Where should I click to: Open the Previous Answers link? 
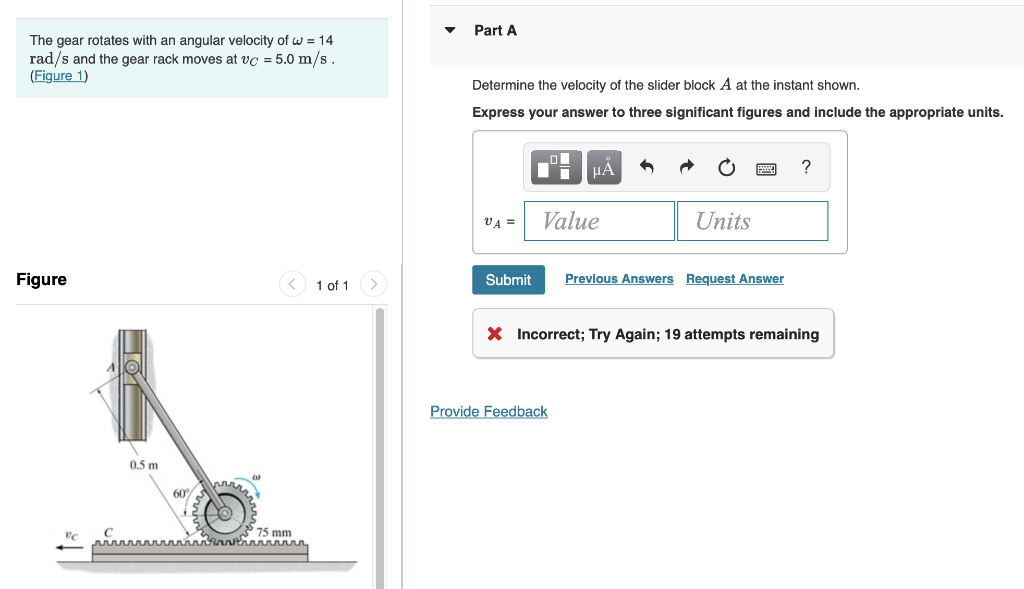coord(618,278)
